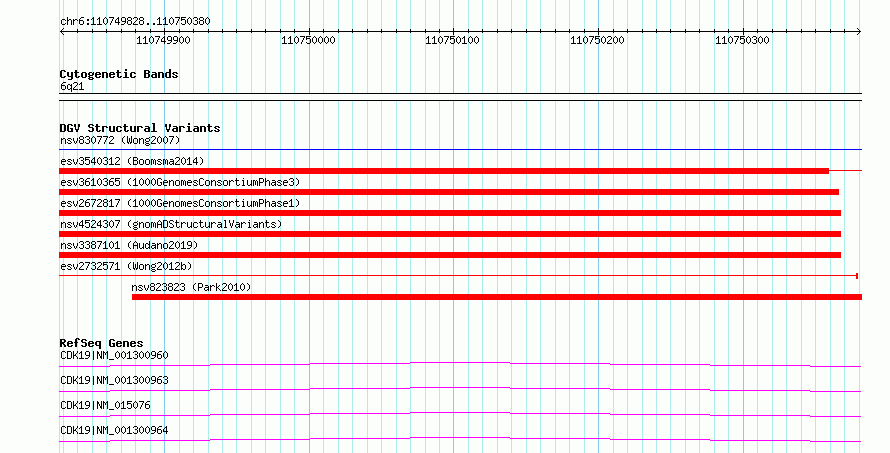Click the chr6:110749828..110750380 region label
The width and height of the screenshot is (890, 453).
[135, 21]
